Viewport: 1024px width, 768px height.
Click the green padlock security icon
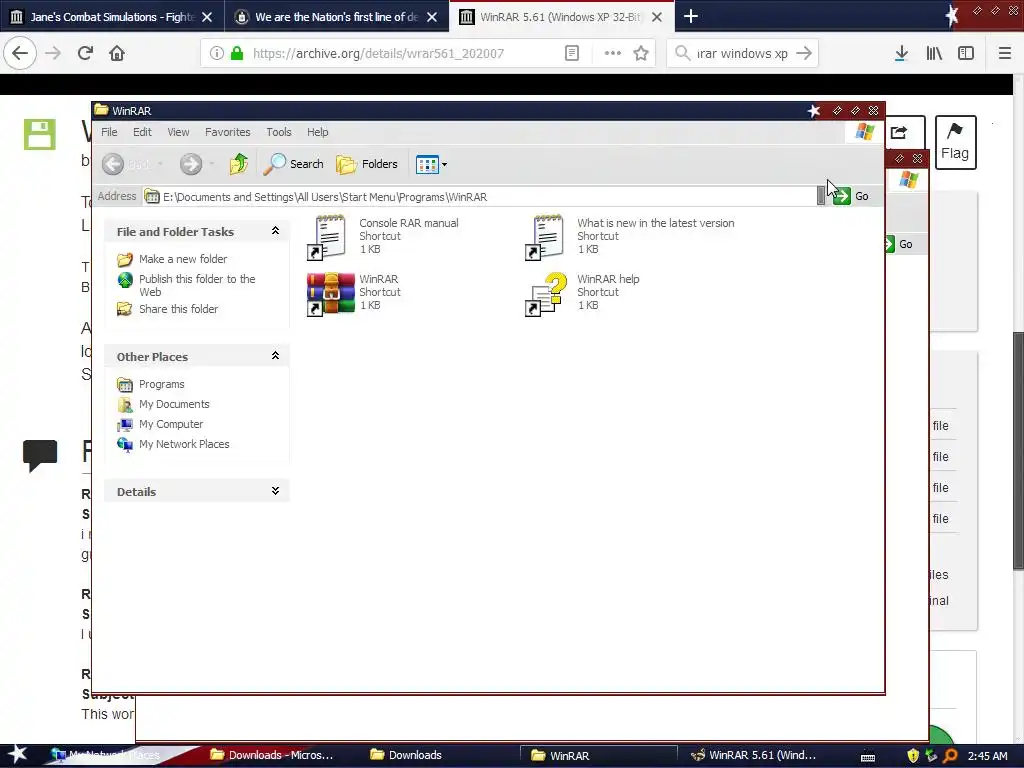(x=237, y=54)
